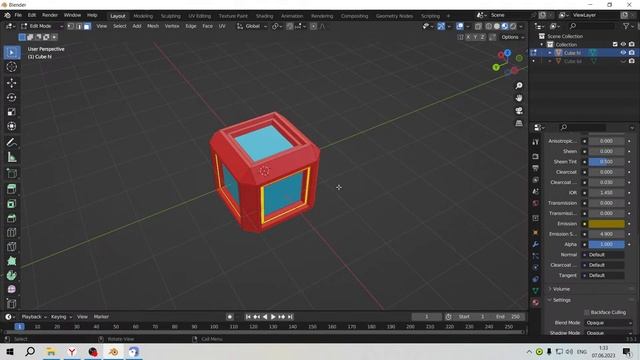This screenshot has width=640, height=360.
Task: Open the Shadow Mode dropdown
Action: point(608,333)
